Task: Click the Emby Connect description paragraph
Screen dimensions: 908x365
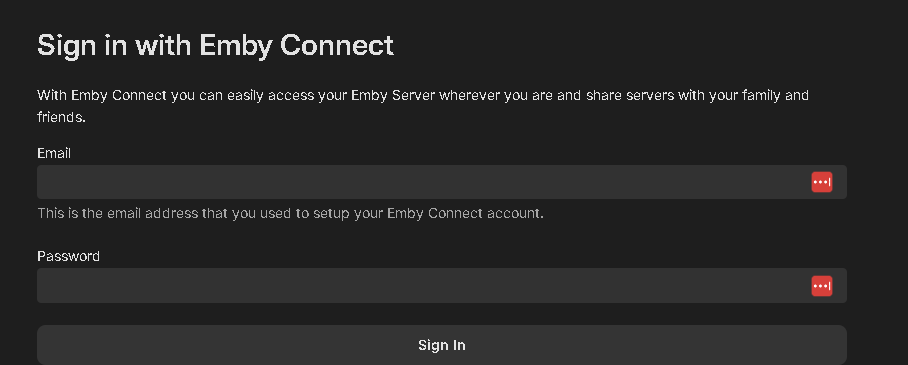Action: pos(423,106)
